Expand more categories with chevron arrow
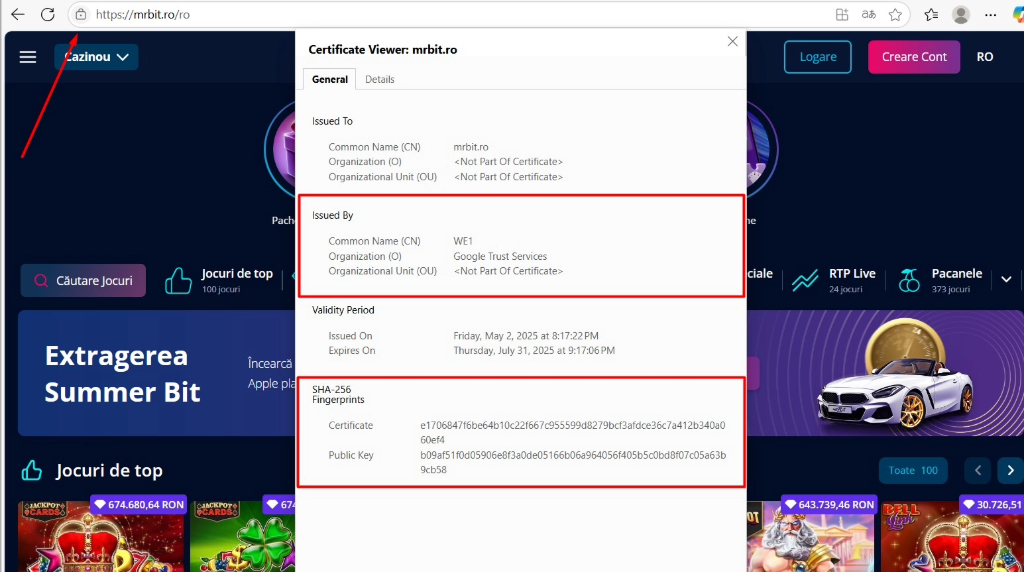The height and width of the screenshot is (572, 1024). coord(1006,279)
